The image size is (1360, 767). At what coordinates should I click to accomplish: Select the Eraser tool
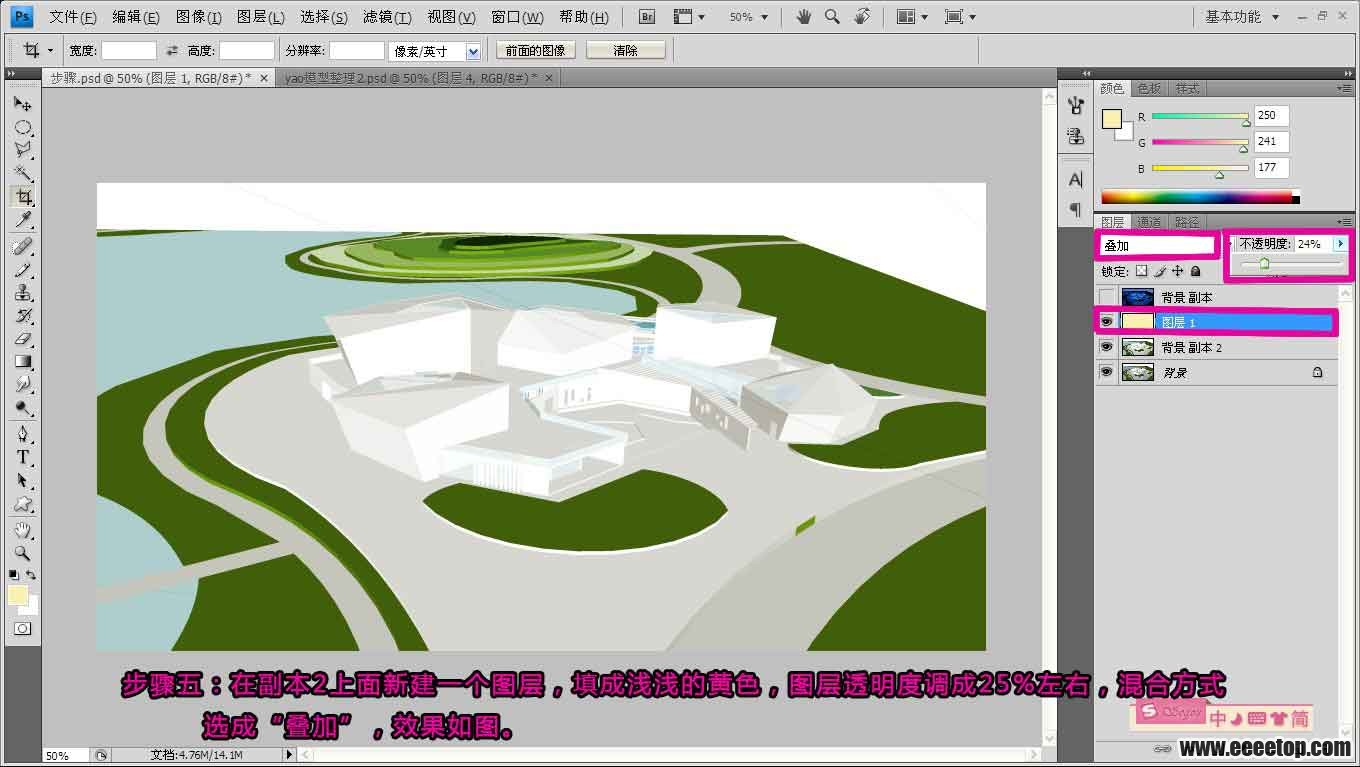coord(23,339)
